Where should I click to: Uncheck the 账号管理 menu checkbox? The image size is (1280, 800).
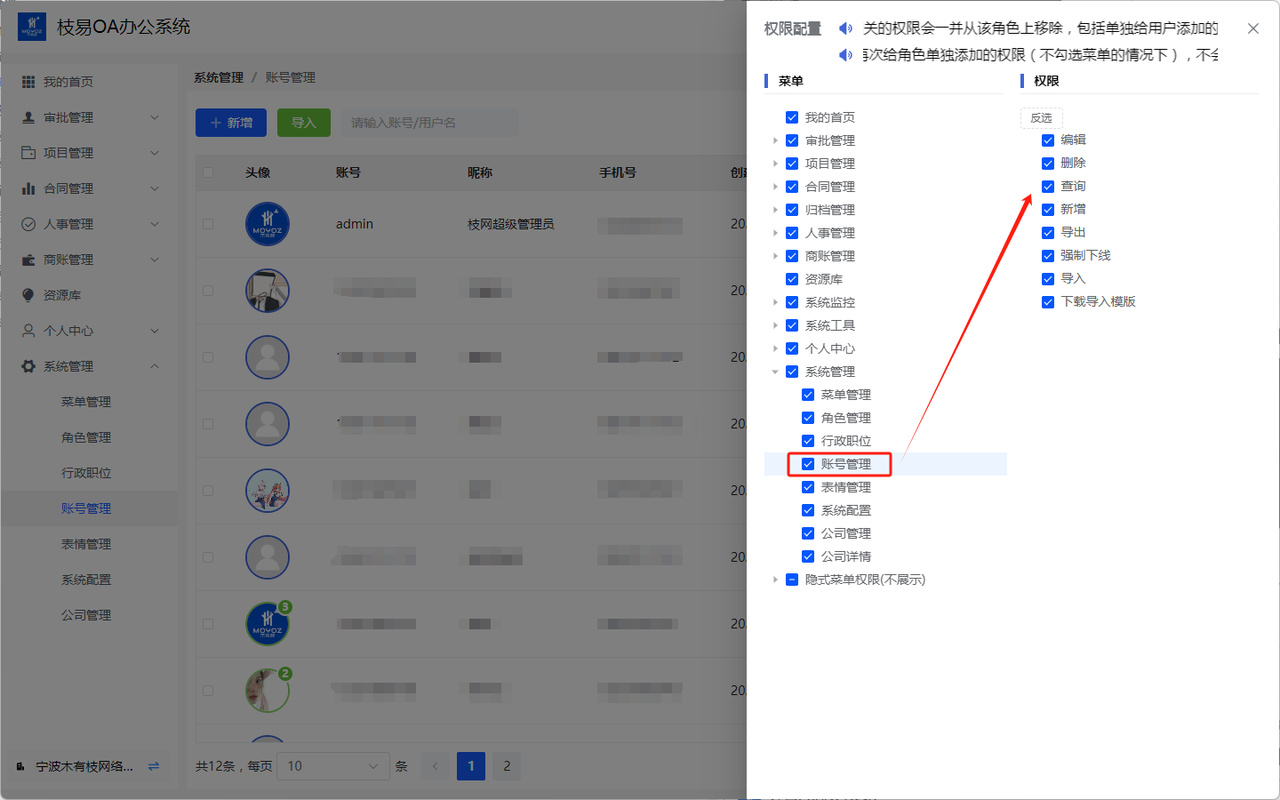pyautogui.click(x=808, y=464)
